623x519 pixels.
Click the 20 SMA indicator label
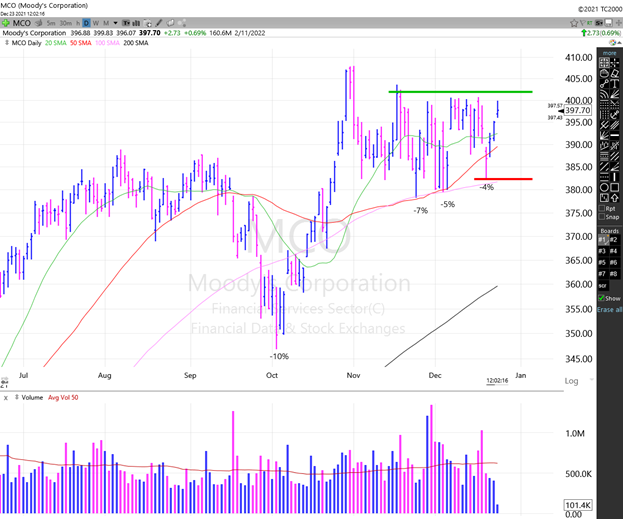[x=55, y=43]
